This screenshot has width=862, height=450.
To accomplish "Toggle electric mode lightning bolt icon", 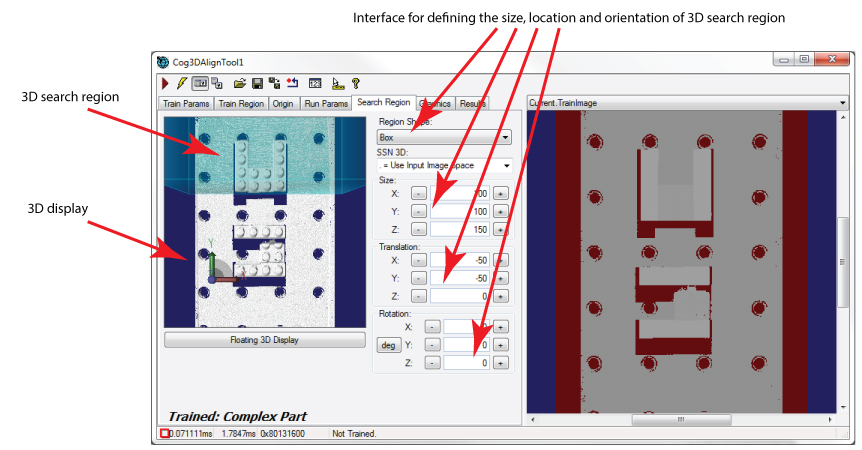I will (181, 83).
